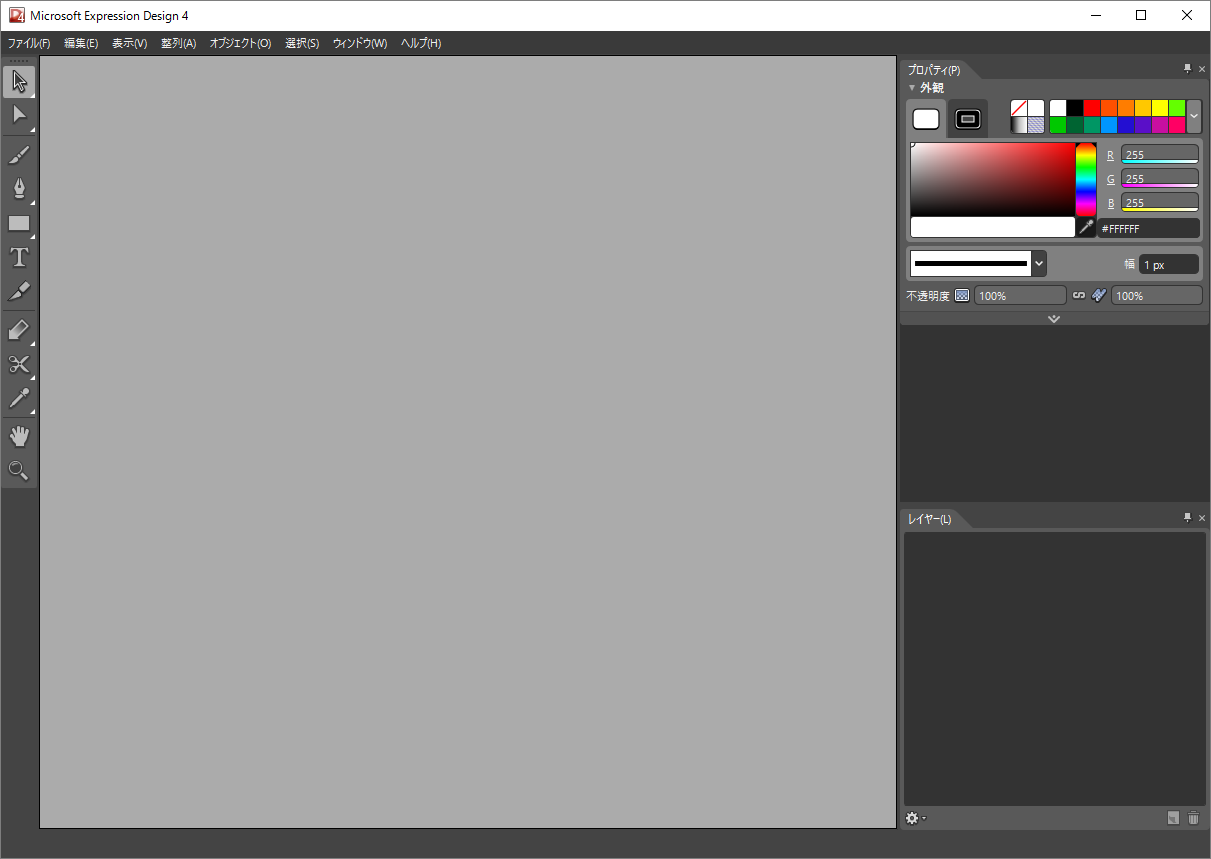Click inside the color saturation picker area
This screenshot has width=1211, height=859.
click(x=992, y=179)
